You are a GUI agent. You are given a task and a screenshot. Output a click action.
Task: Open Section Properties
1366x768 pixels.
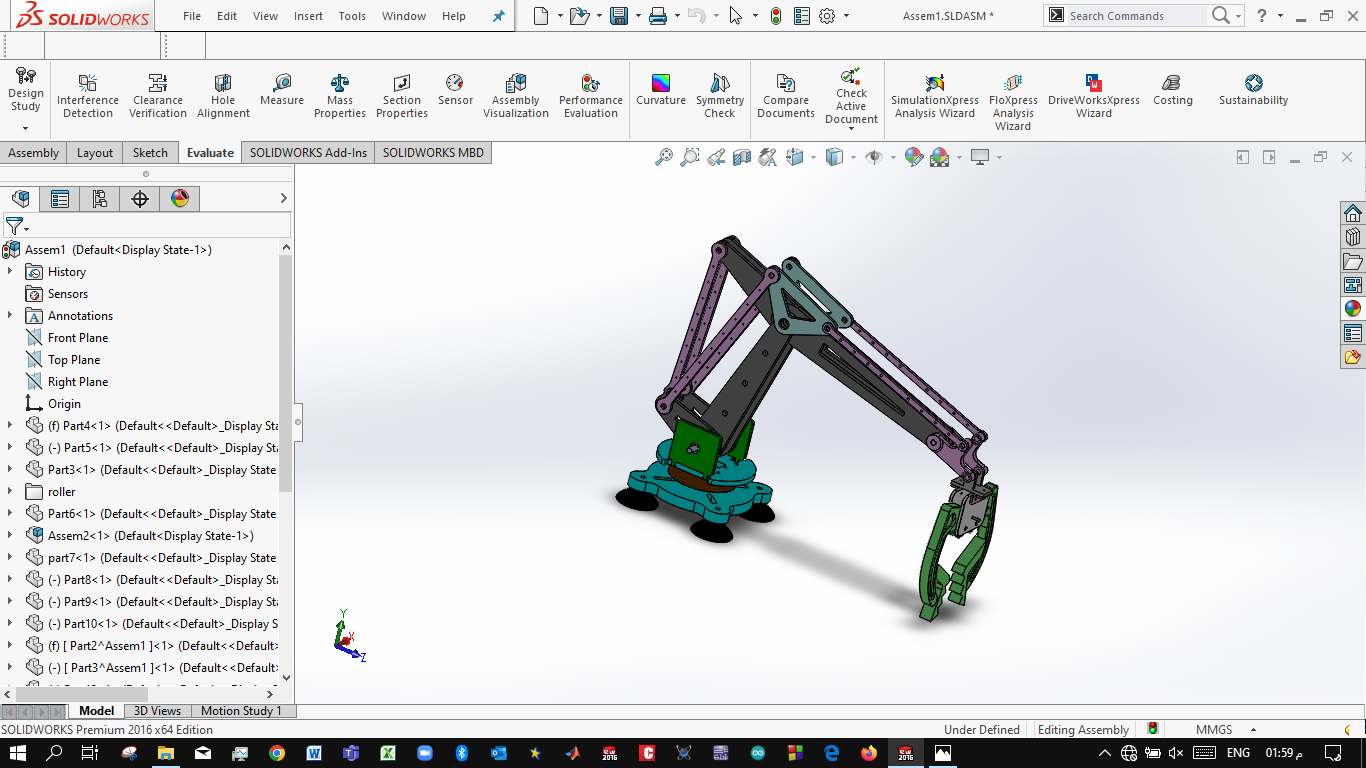(402, 96)
